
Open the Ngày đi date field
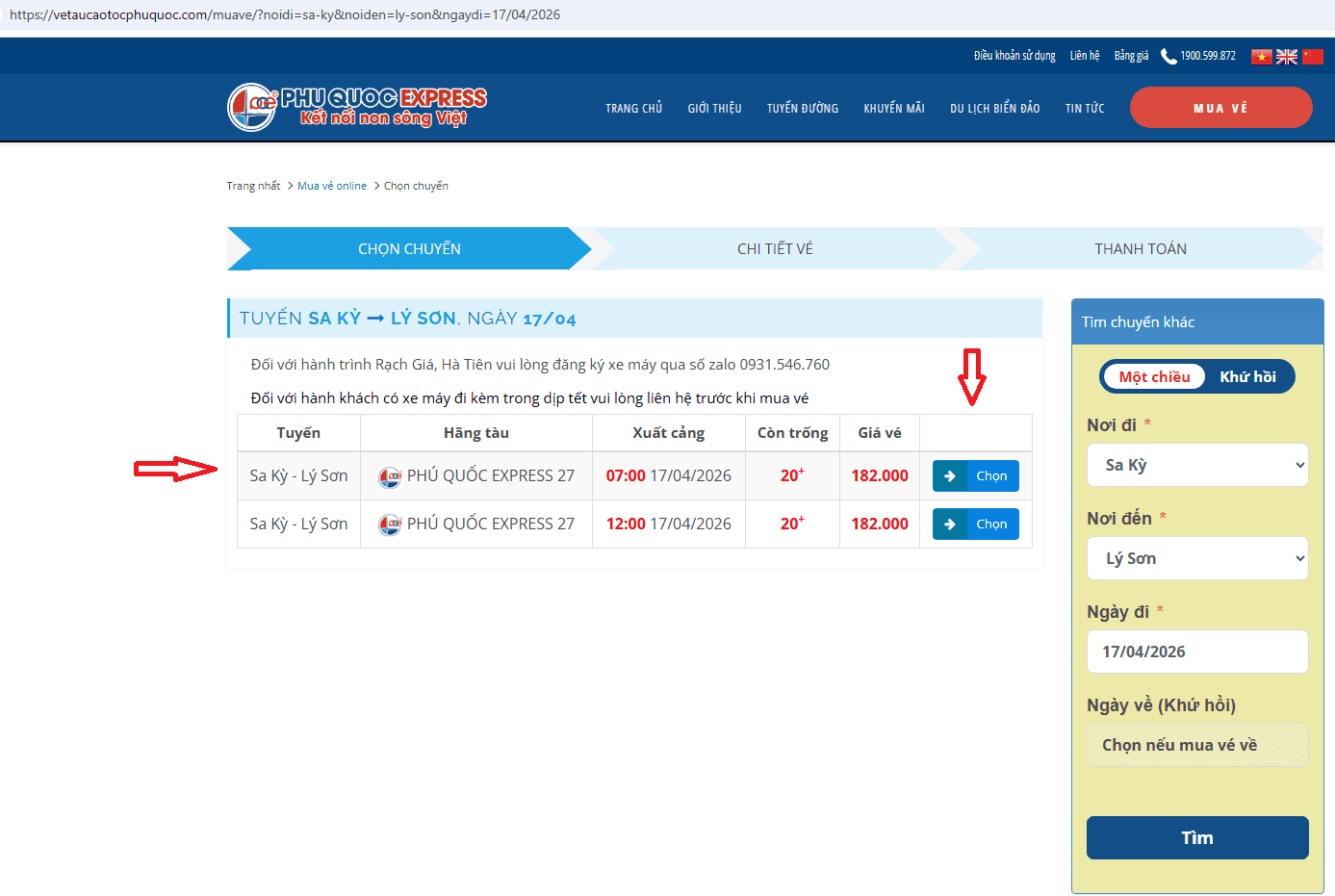(x=1197, y=652)
